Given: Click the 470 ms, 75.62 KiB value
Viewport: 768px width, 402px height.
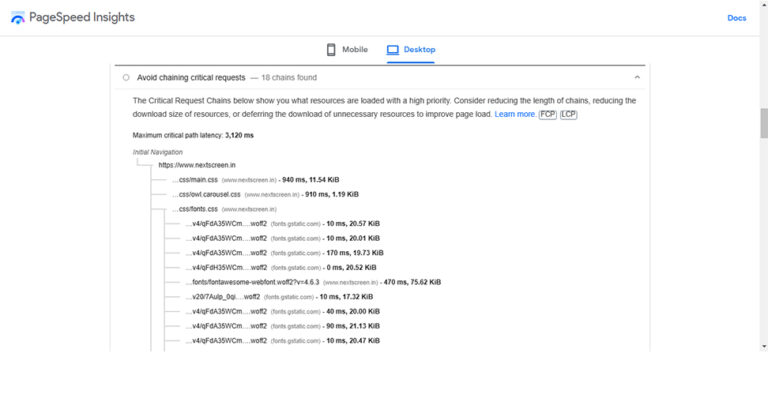Looking at the screenshot, I should coord(412,282).
